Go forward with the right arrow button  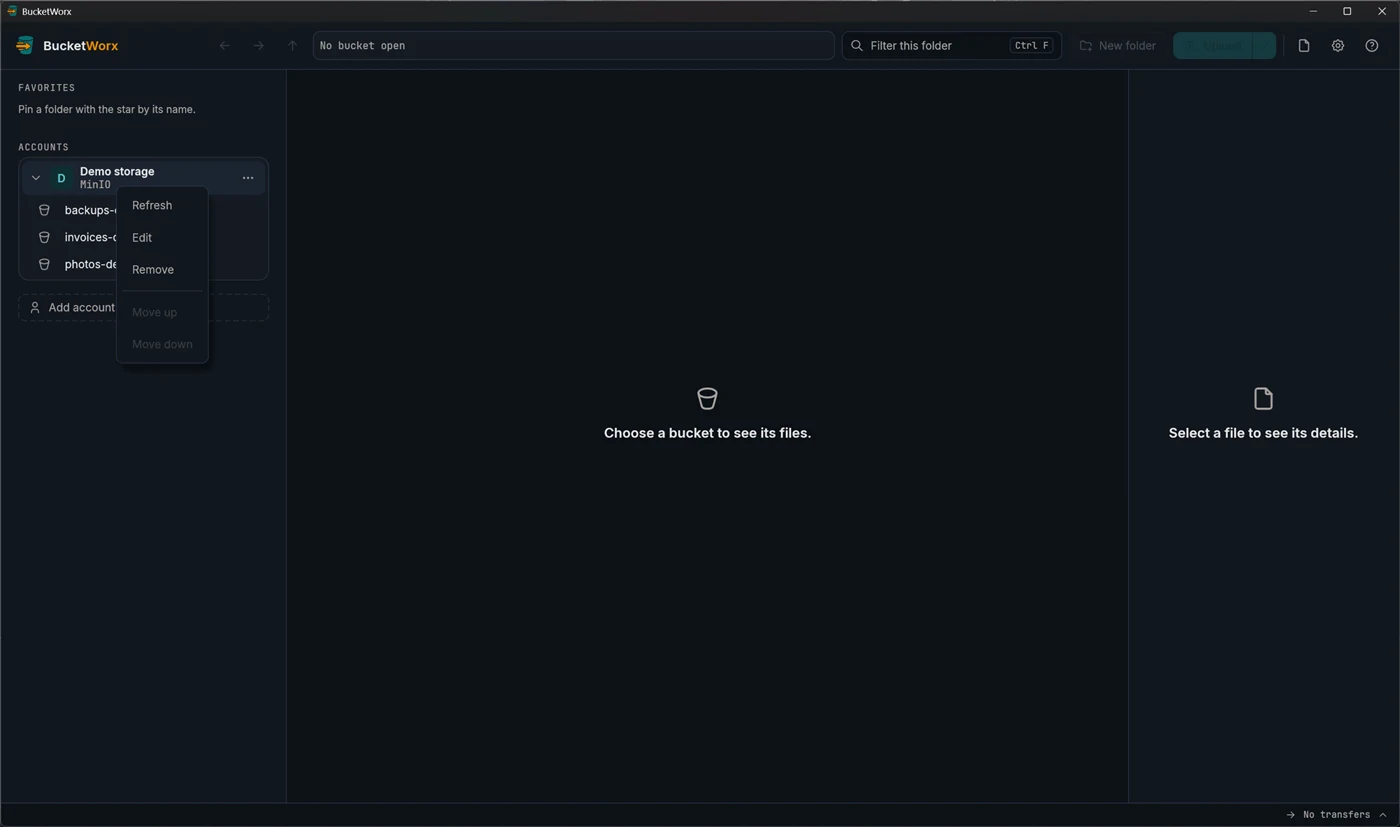pyautogui.click(x=259, y=46)
